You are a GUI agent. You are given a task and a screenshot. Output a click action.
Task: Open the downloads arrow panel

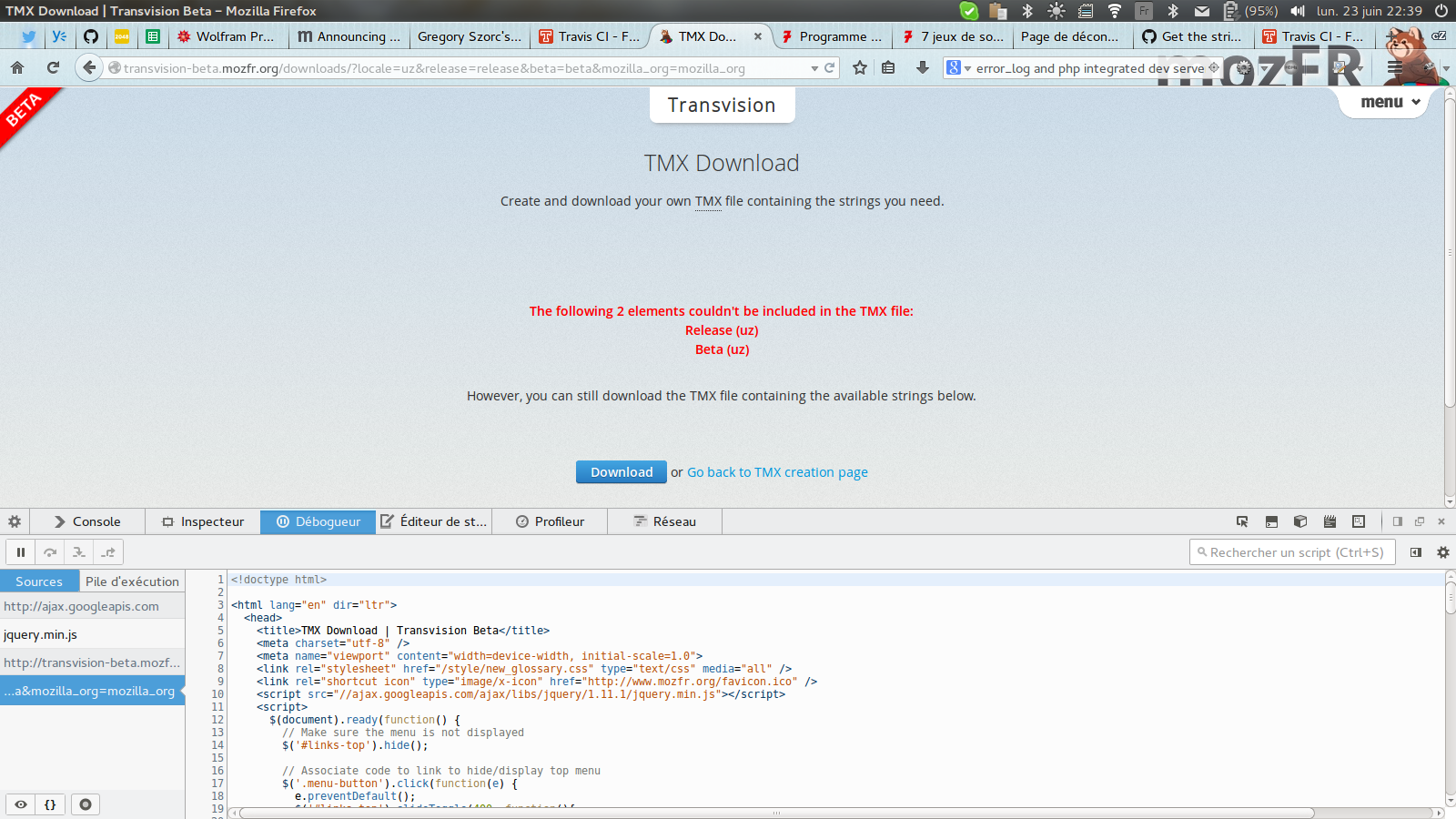922,68
